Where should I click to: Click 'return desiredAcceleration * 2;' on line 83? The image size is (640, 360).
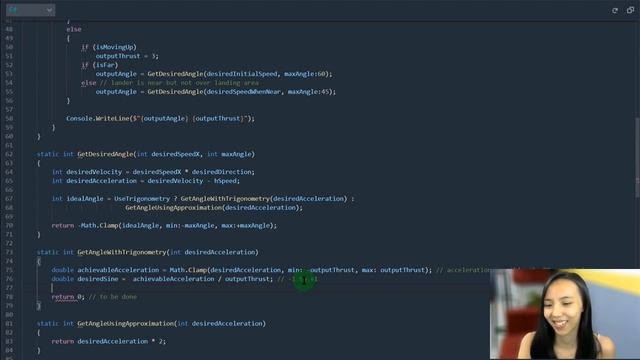pyautogui.click(x=109, y=341)
